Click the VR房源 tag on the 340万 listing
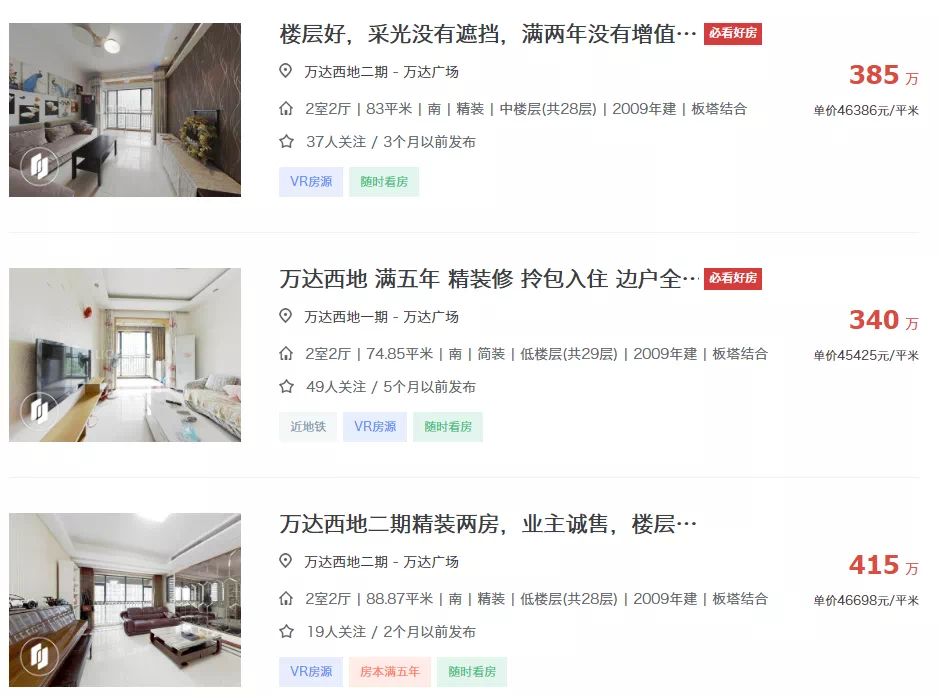The image size is (939, 696). click(x=375, y=426)
